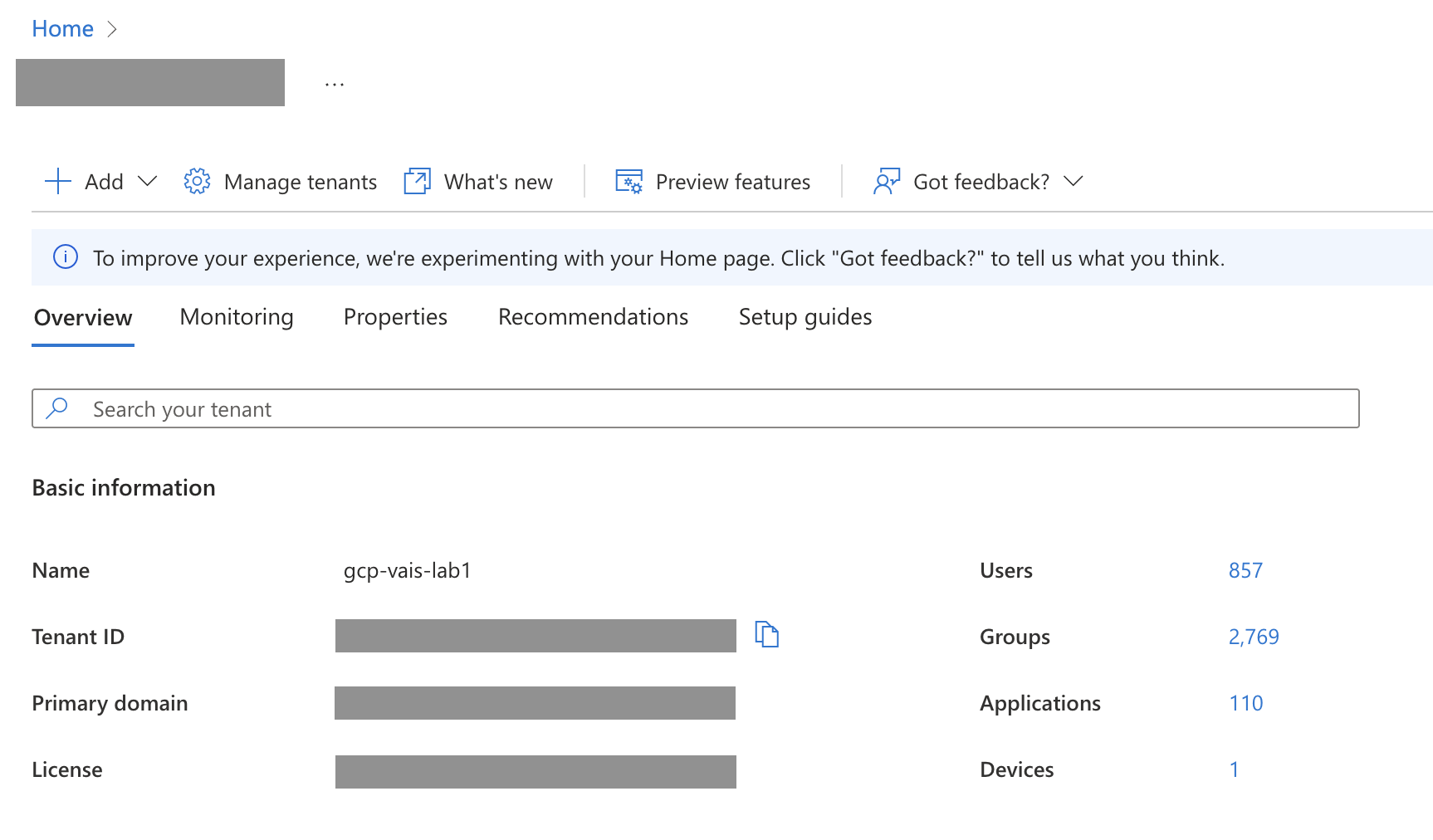Open the Properties tab

tap(395, 317)
